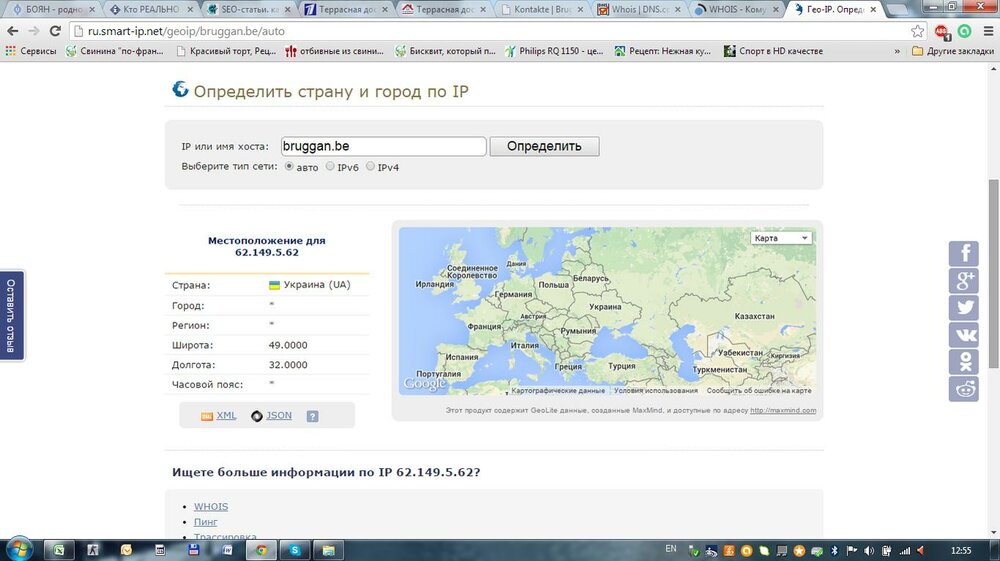
Task: Click the map of Europe
Action: point(607,311)
